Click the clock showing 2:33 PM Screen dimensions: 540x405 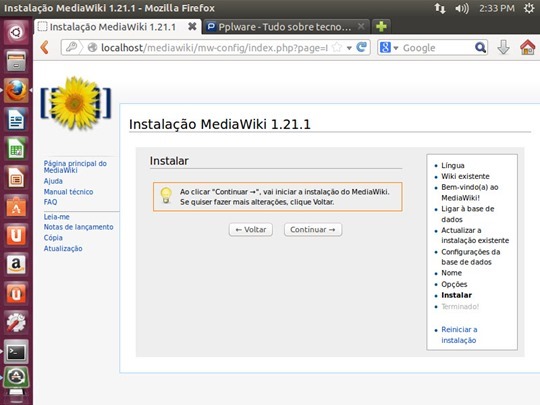(497, 8)
